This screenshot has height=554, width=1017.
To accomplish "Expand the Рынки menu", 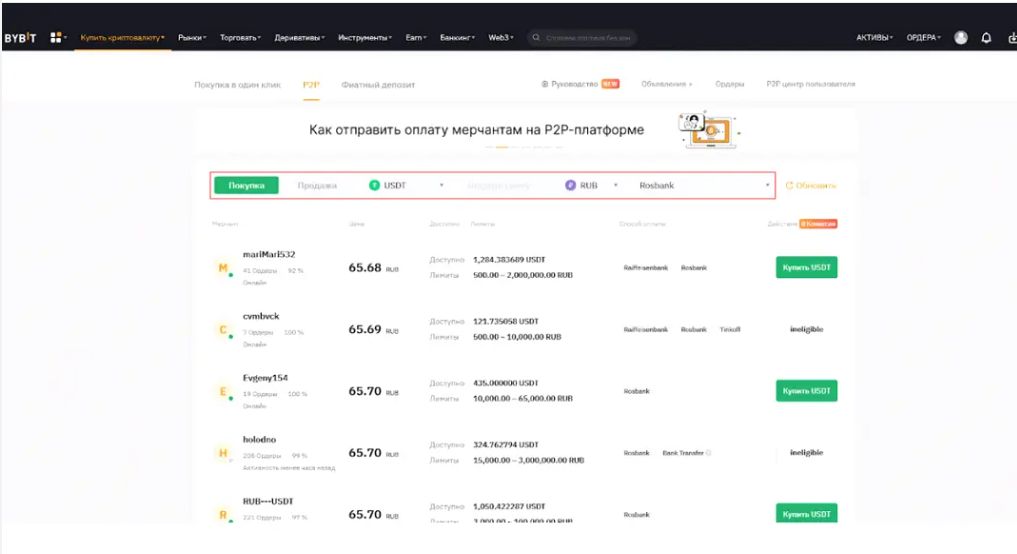I will 192,38.
